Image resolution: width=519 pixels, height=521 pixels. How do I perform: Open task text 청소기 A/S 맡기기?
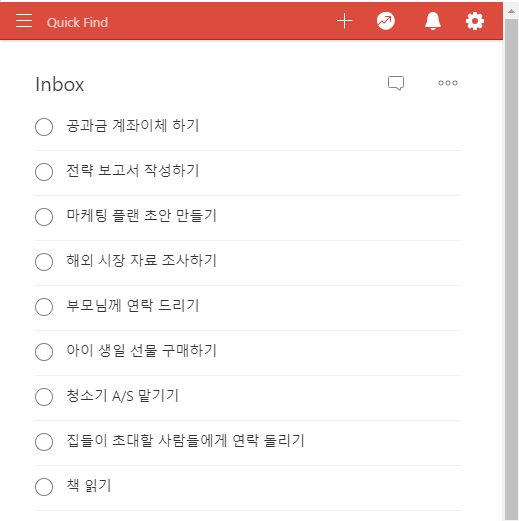click(x=123, y=396)
